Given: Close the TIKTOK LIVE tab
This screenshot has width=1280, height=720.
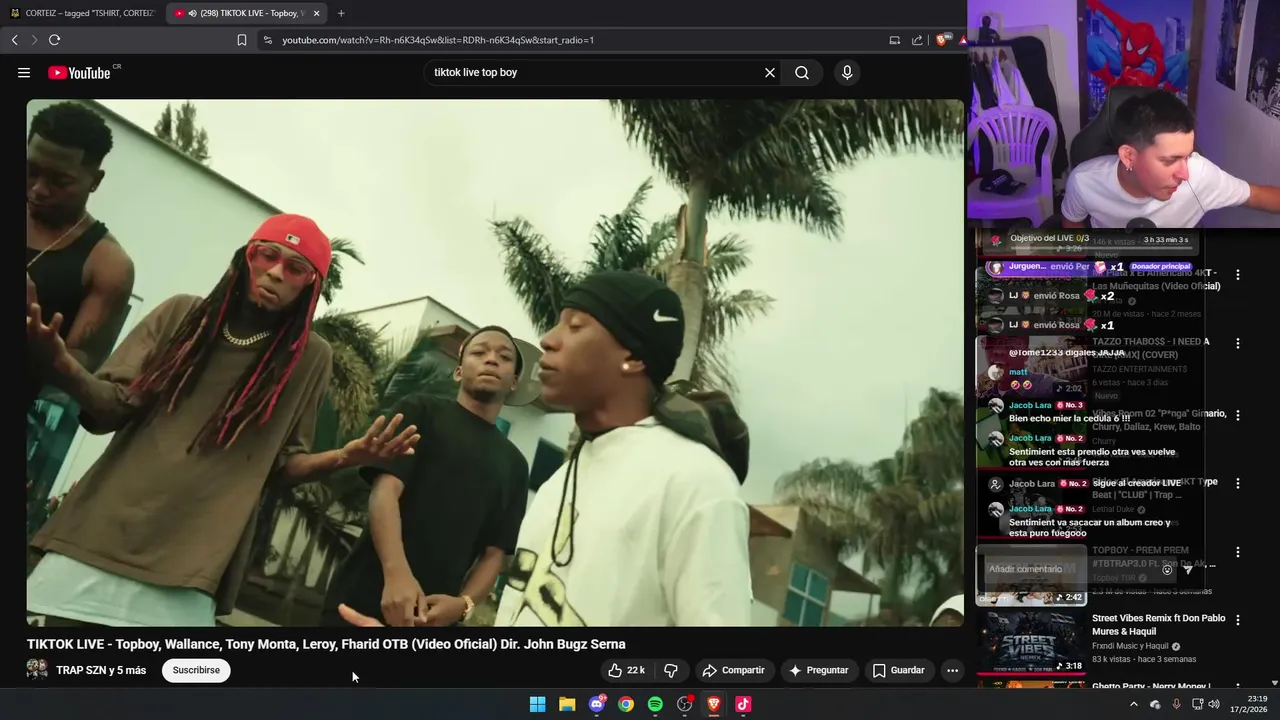Looking at the screenshot, I should [x=317, y=13].
